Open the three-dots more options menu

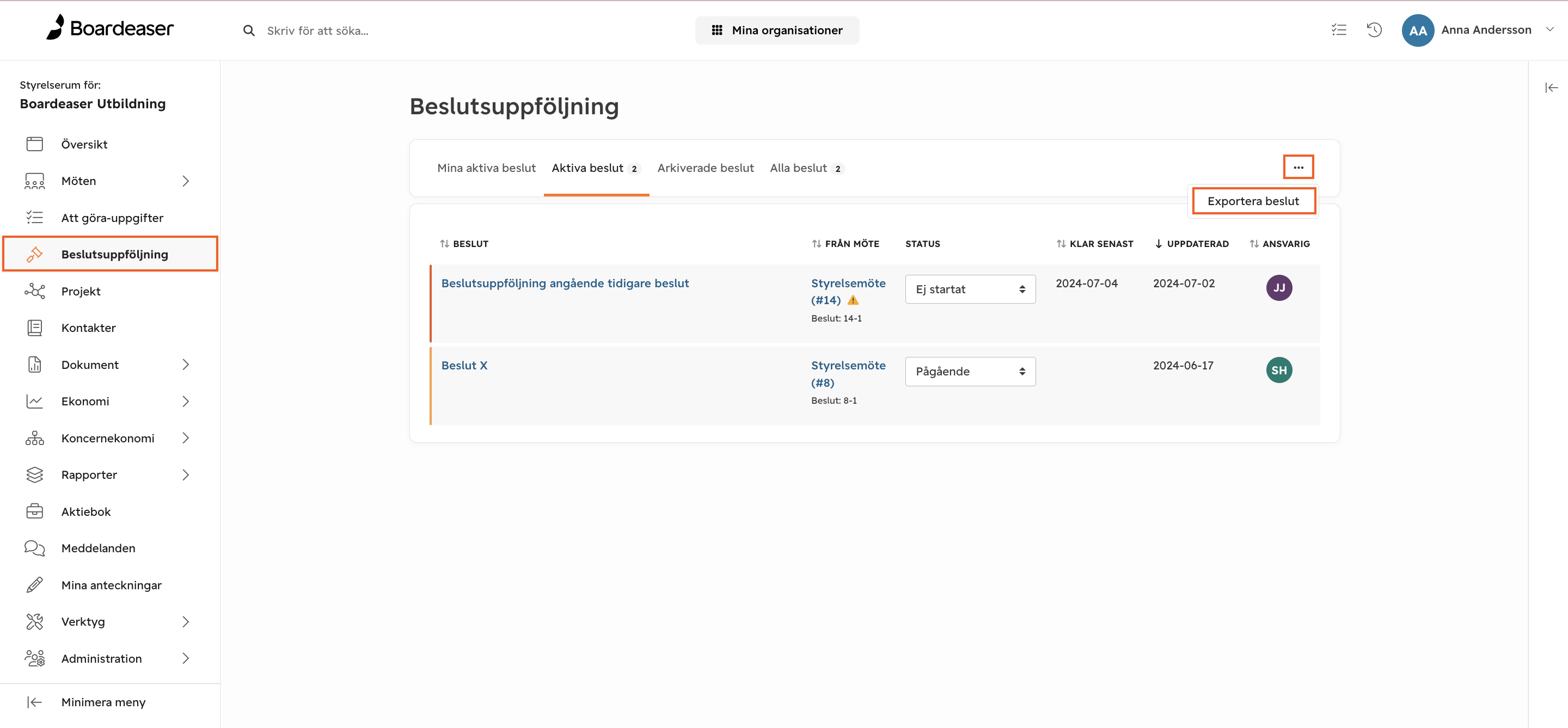(x=1298, y=167)
